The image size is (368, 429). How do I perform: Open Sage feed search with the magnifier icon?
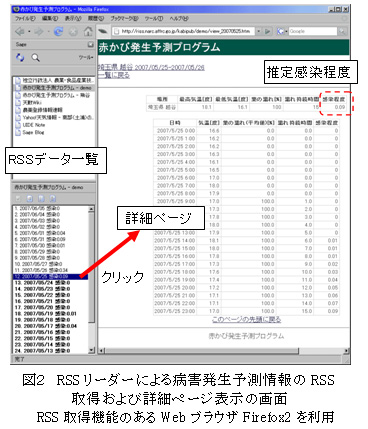point(35,58)
